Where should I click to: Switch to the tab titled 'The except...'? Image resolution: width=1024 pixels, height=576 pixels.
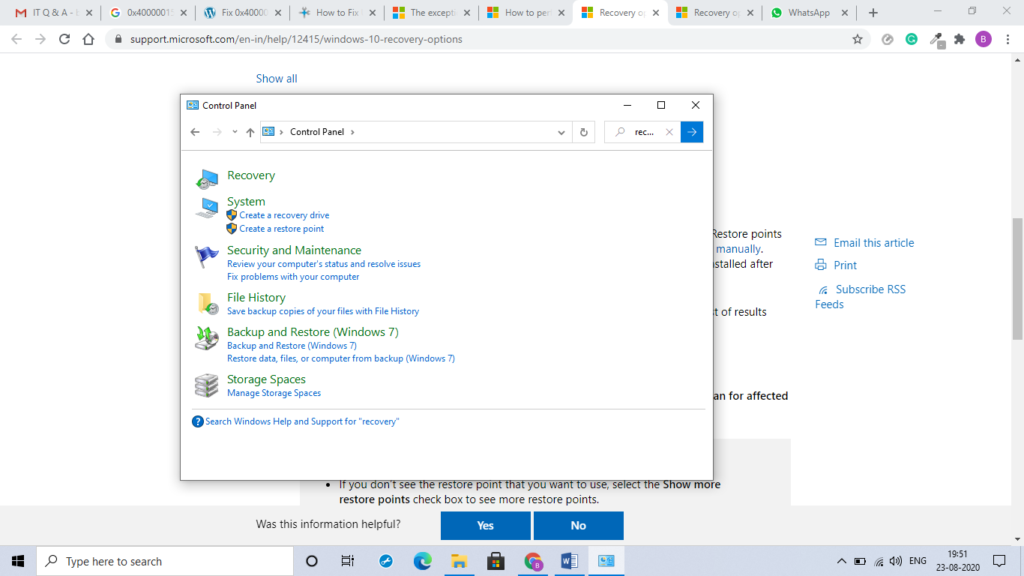(435, 14)
